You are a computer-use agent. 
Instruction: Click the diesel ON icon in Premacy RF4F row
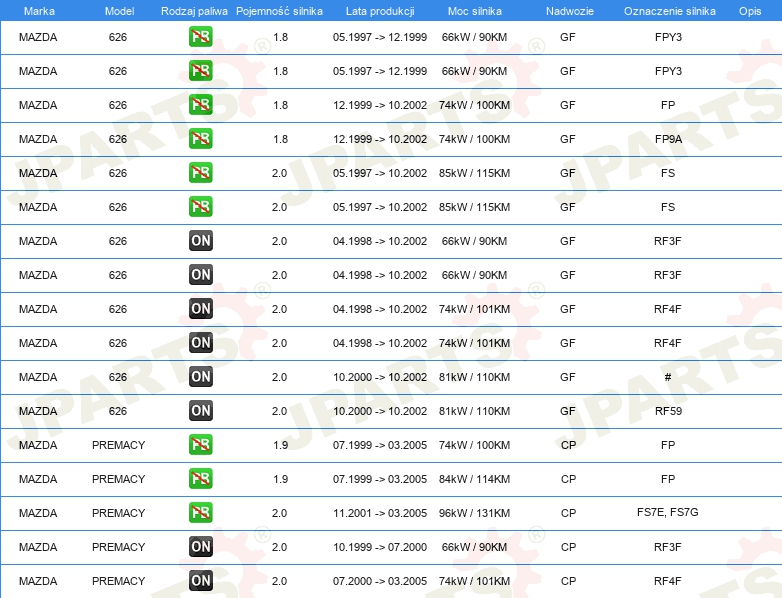pyautogui.click(x=200, y=580)
